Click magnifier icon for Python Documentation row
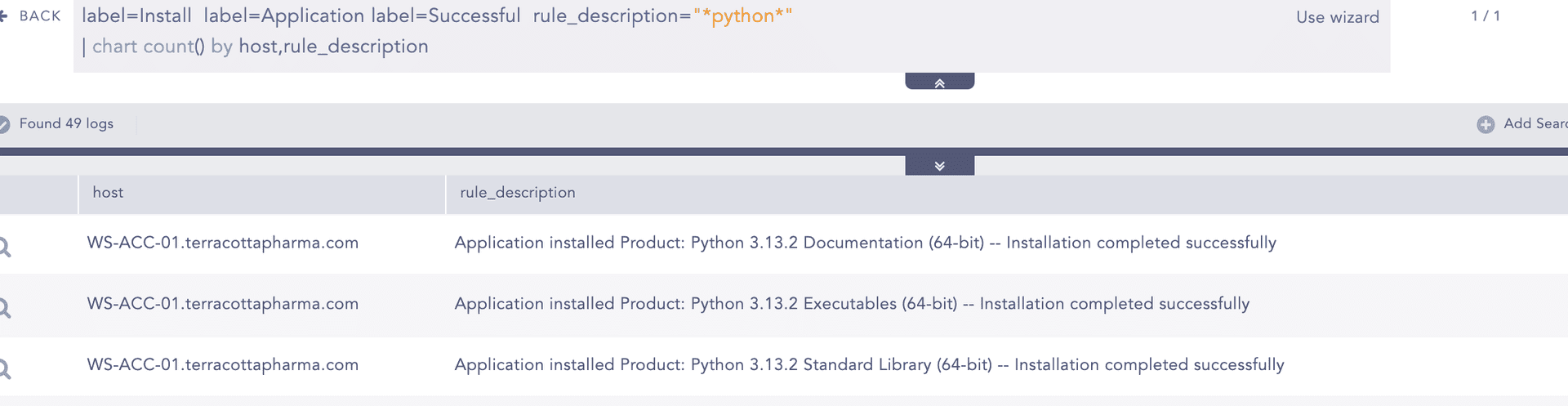Screen dimensions: 1568x406 click(4, 247)
